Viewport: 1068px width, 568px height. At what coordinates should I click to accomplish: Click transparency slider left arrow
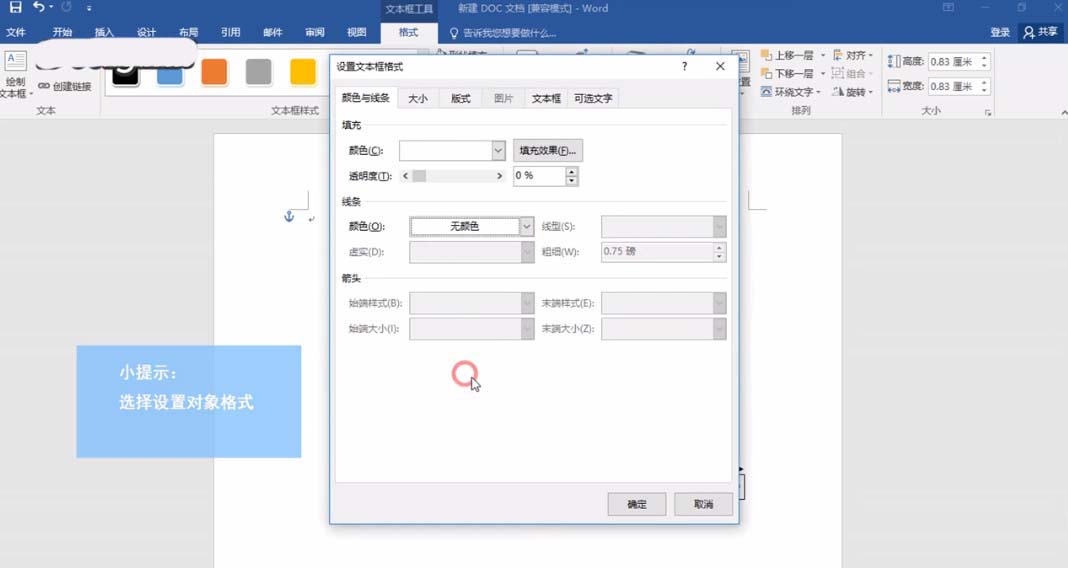pos(405,176)
